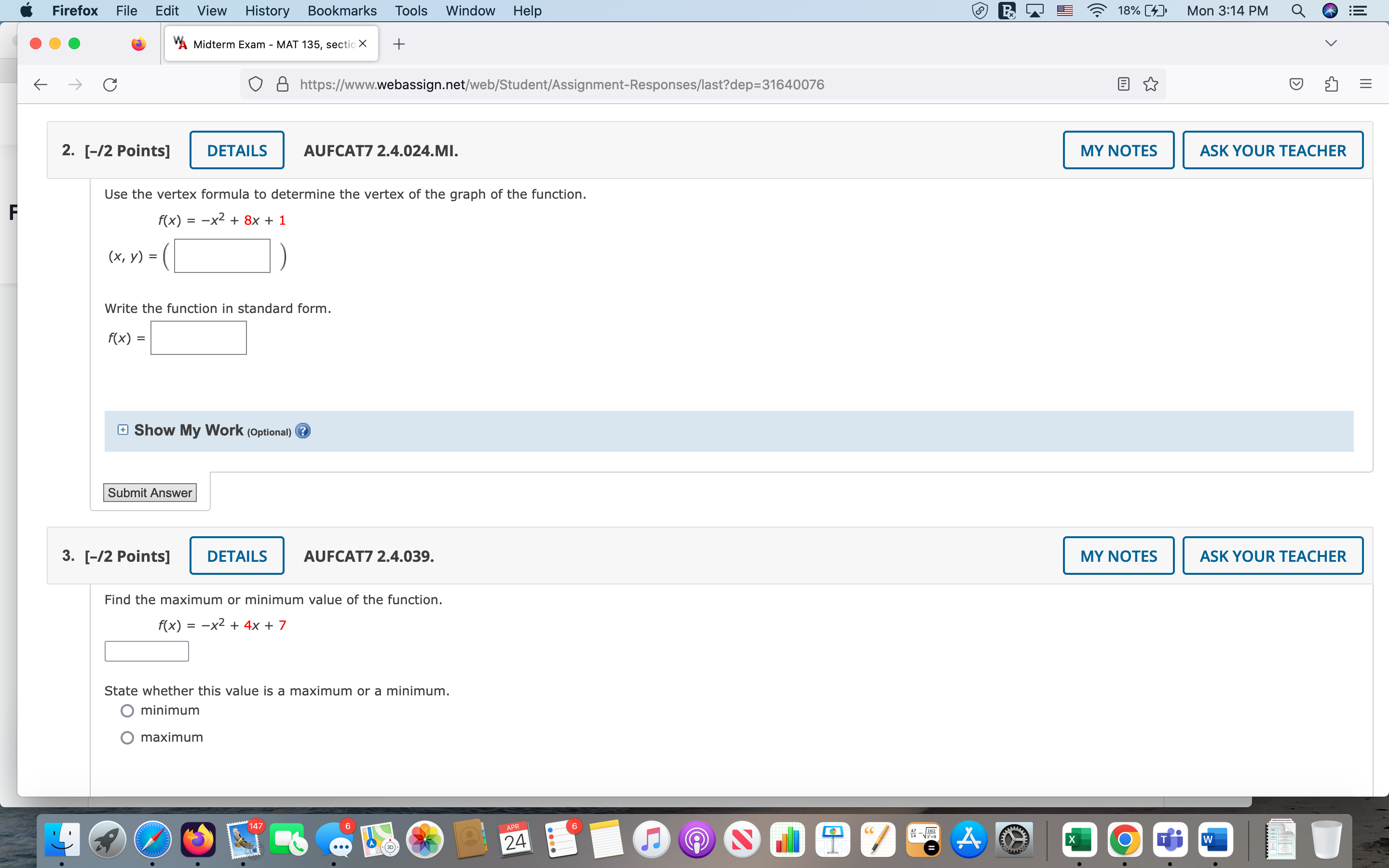Screen dimensions: 1389x868
Task: Click the share icon in the toolbar
Action: tap(1331, 84)
